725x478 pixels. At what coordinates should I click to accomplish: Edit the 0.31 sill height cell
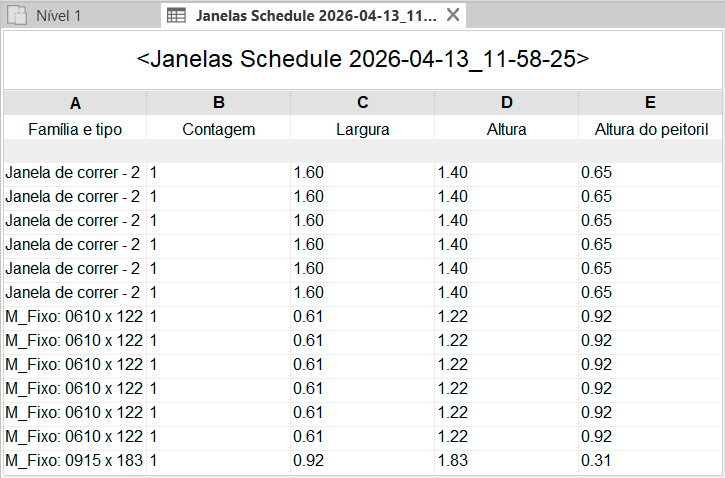(x=651, y=461)
